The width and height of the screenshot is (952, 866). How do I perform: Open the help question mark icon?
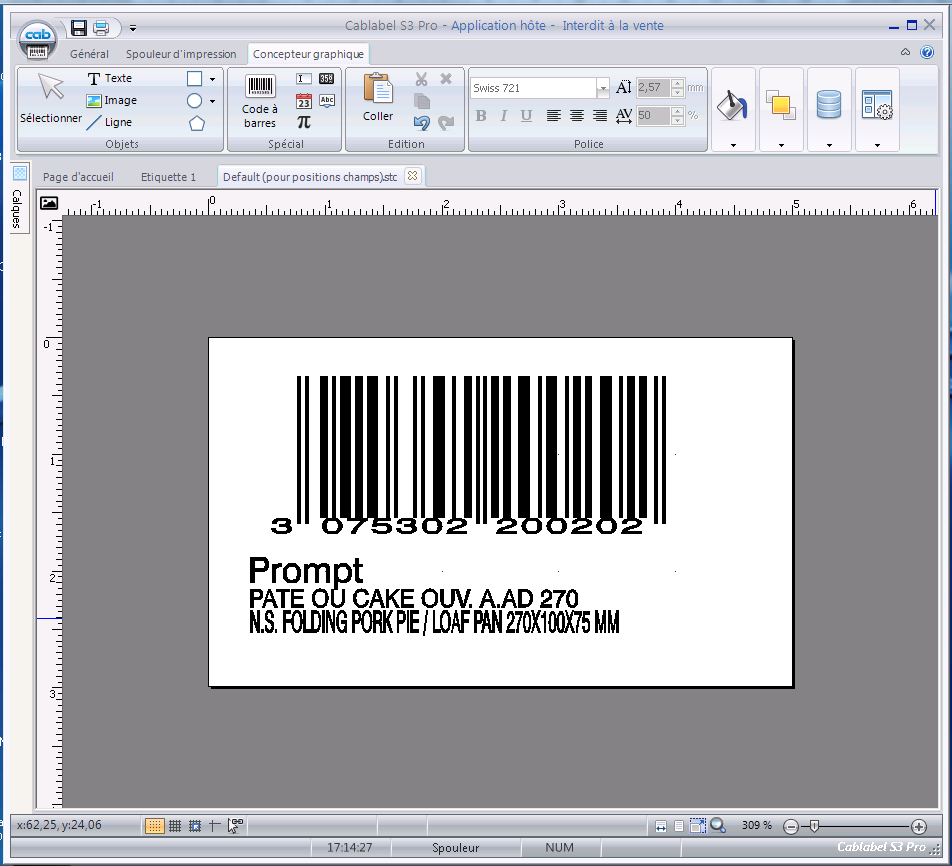[x=927, y=52]
